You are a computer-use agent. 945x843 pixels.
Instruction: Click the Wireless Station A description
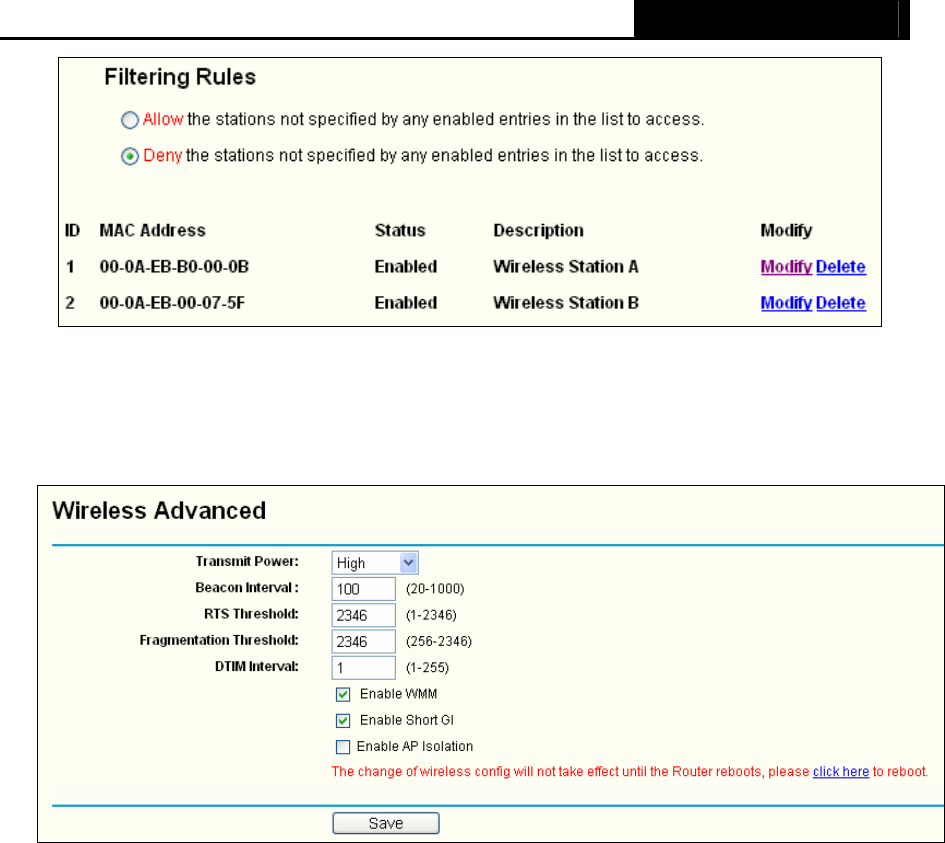point(566,266)
